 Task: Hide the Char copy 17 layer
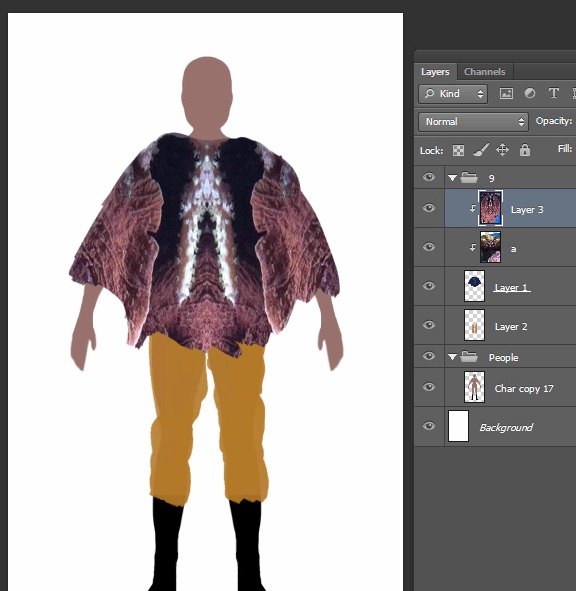(x=429, y=387)
